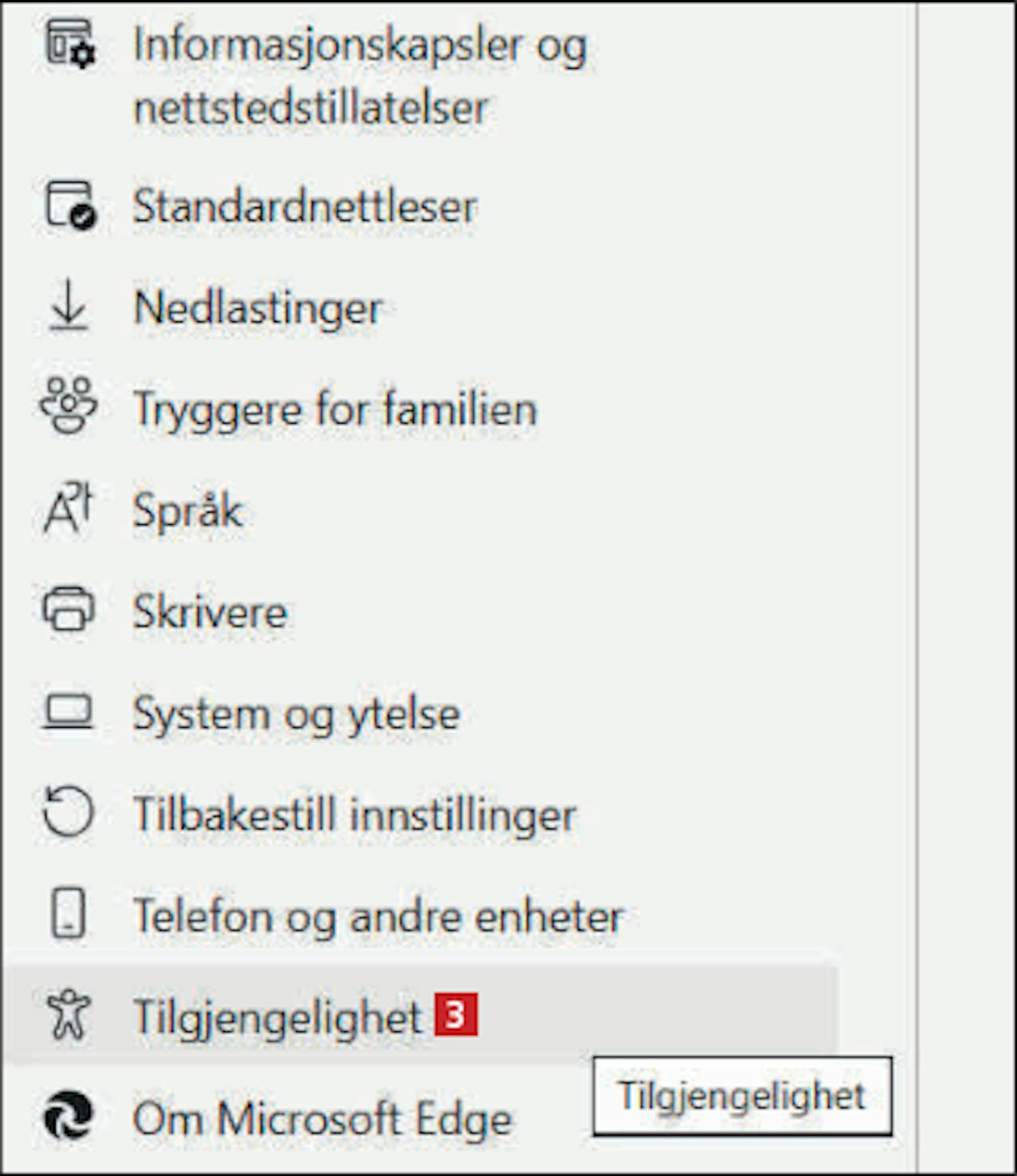The image size is (1017, 1176).
Task: Click the default browser window icon
Action: [x=70, y=205]
